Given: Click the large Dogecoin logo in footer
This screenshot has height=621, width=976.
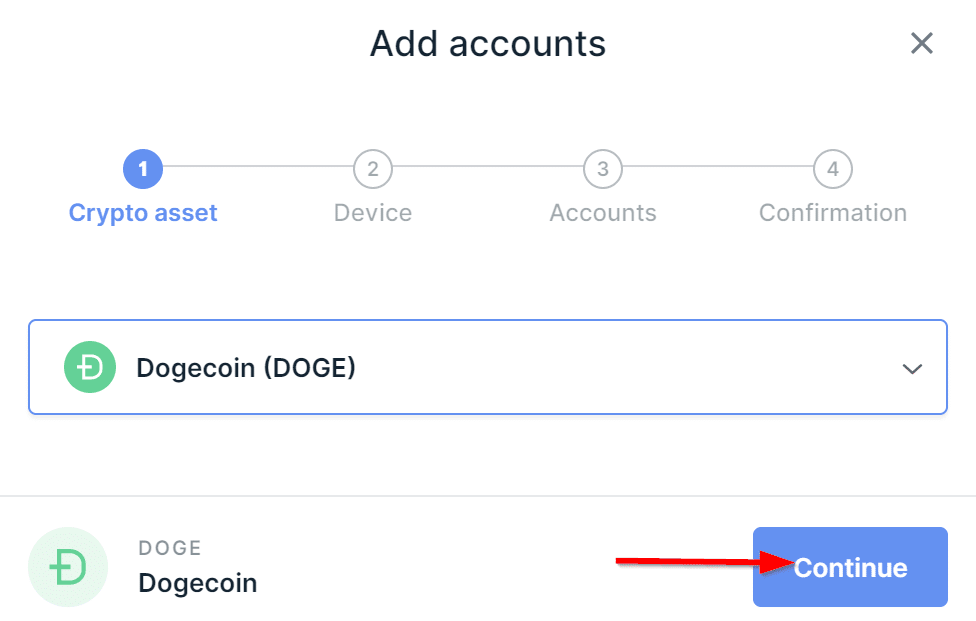Looking at the screenshot, I should pyautogui.click(x=68, y=567).
